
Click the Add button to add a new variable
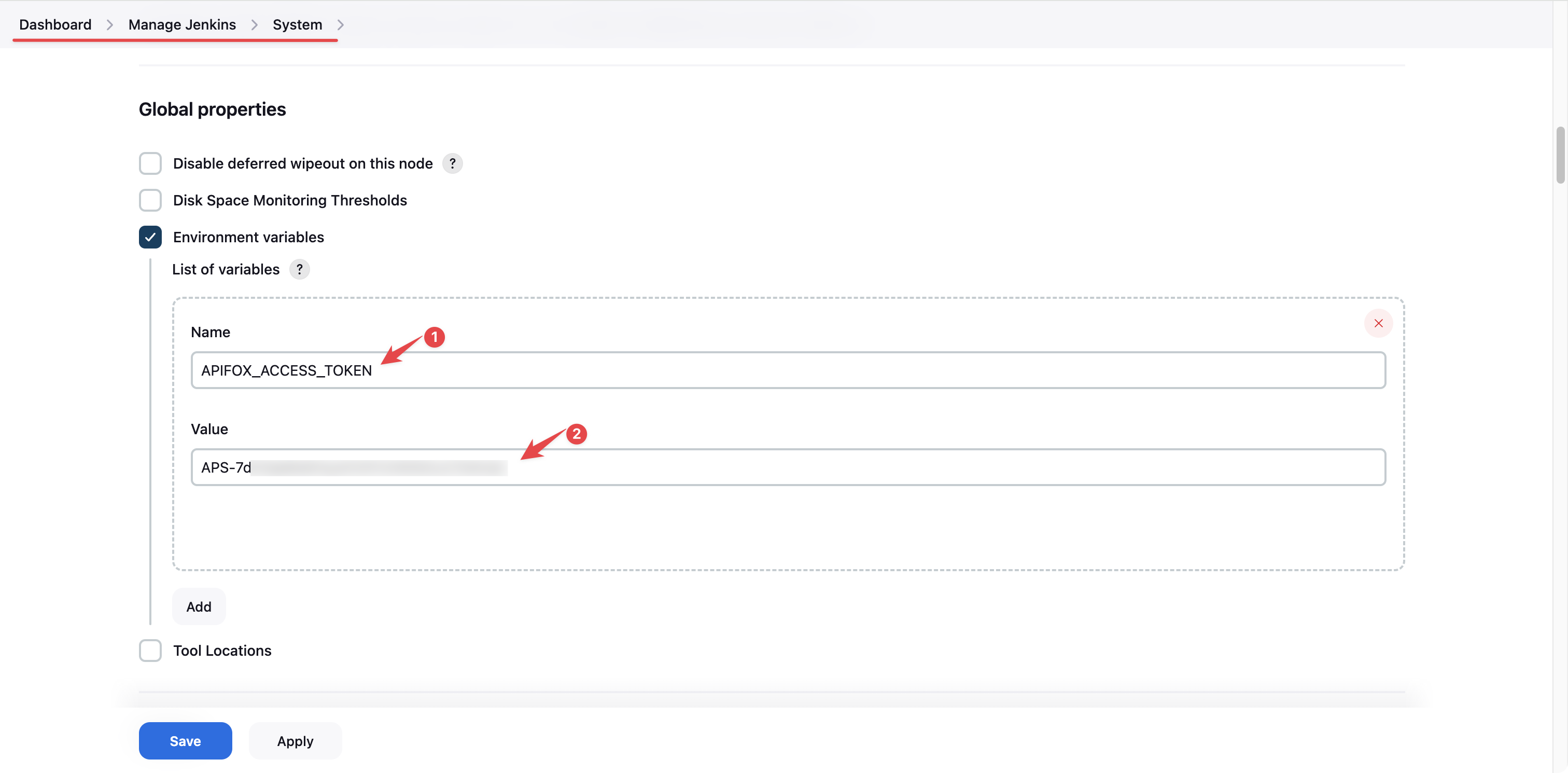(198, 606)
